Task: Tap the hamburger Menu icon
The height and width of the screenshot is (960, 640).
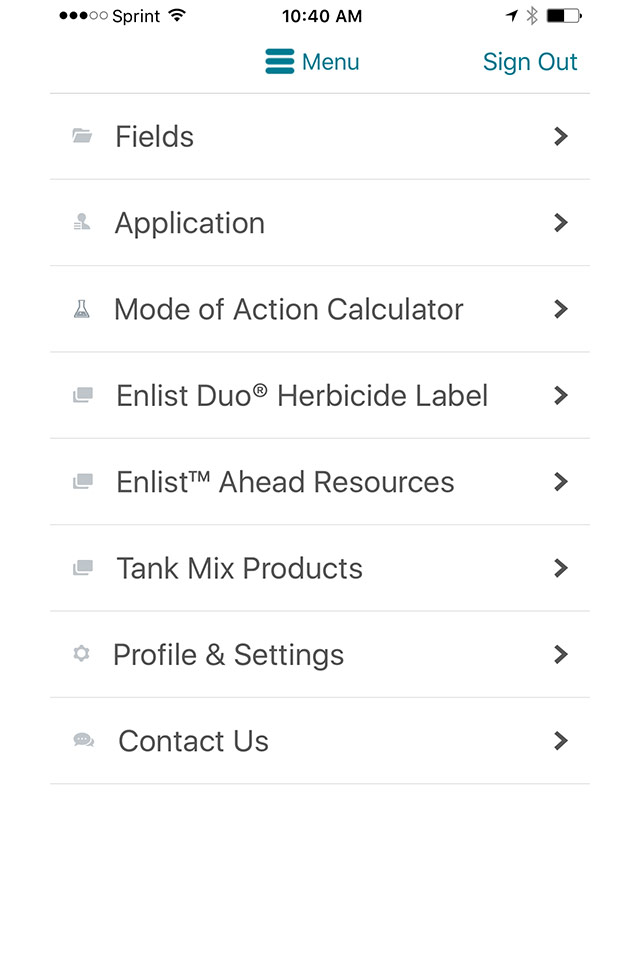Action: point(279,61)
